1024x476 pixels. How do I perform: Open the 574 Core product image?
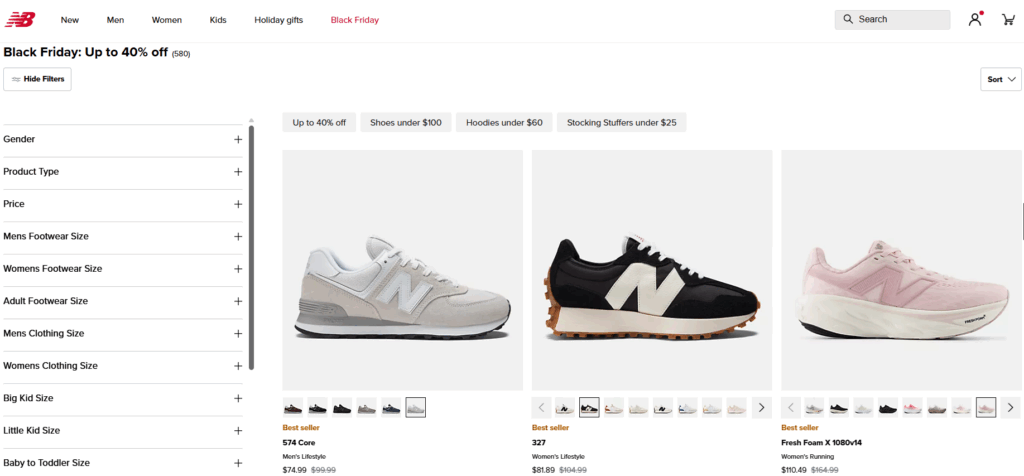pyautogui.click(x=402, y=270)
